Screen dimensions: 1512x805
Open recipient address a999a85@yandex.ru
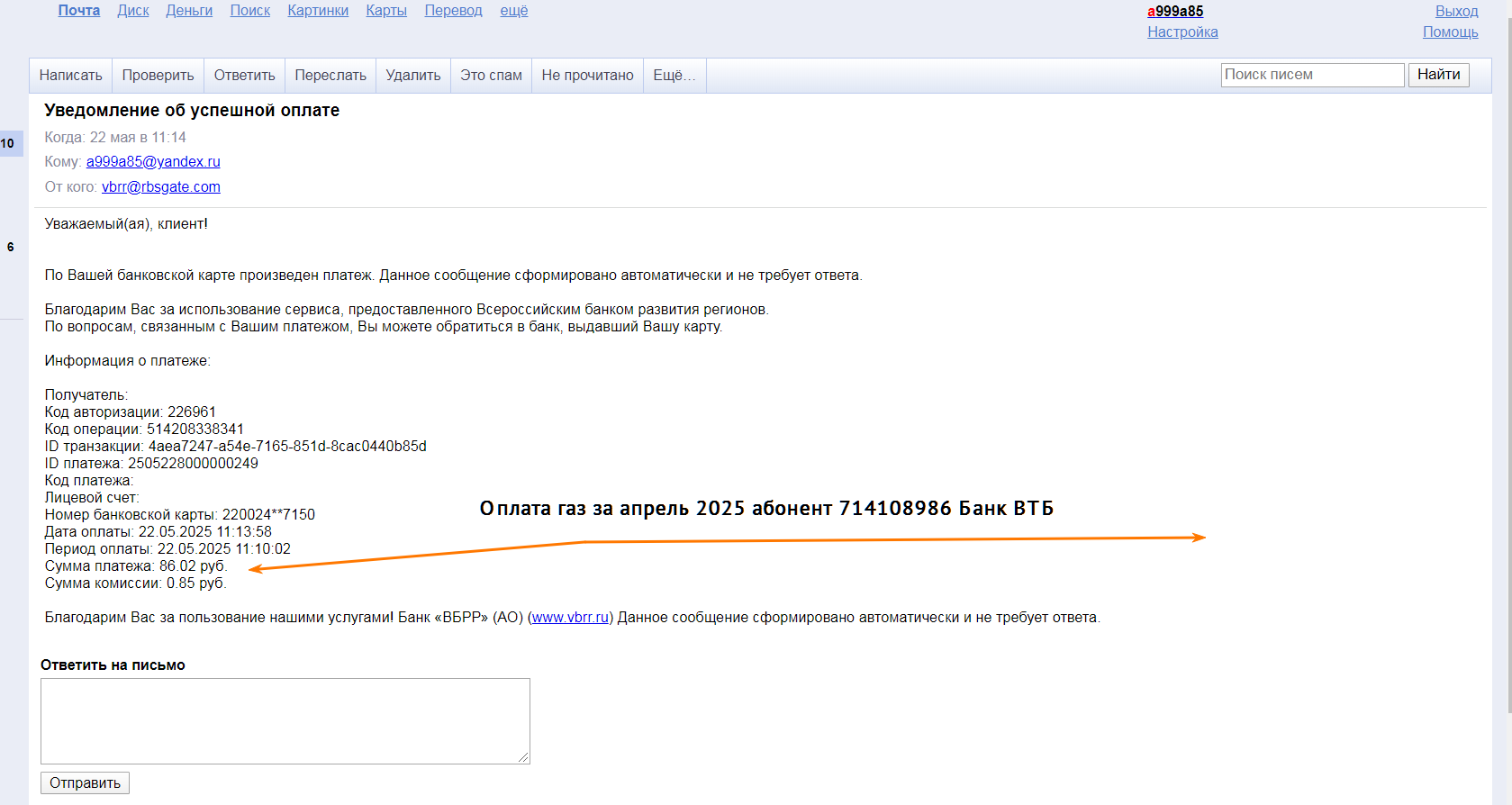point(153,162)
